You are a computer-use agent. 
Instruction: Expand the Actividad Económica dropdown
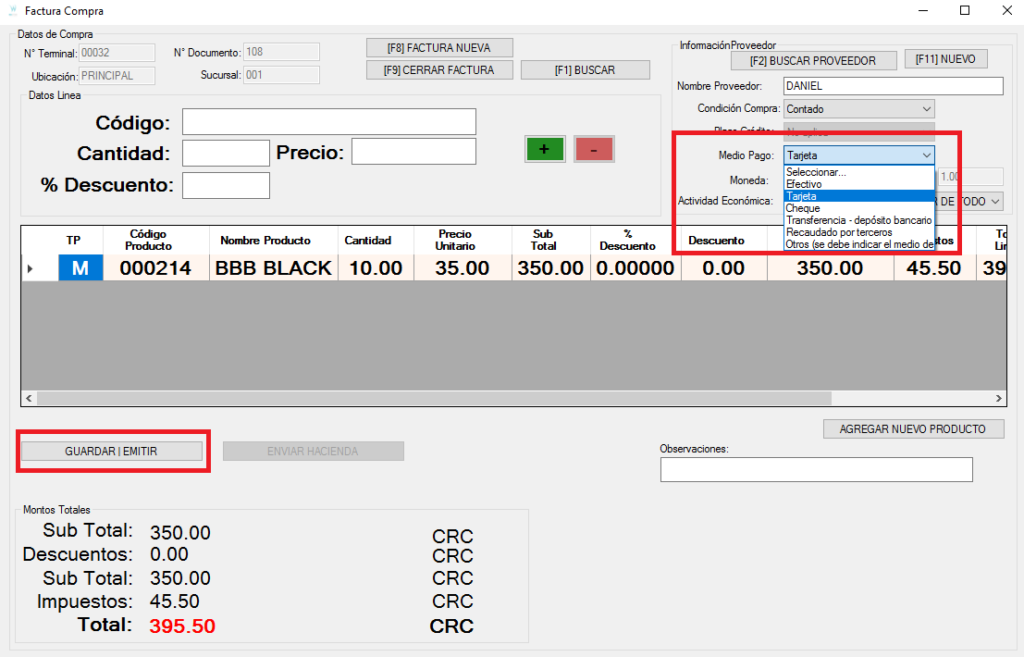(994, 202)
